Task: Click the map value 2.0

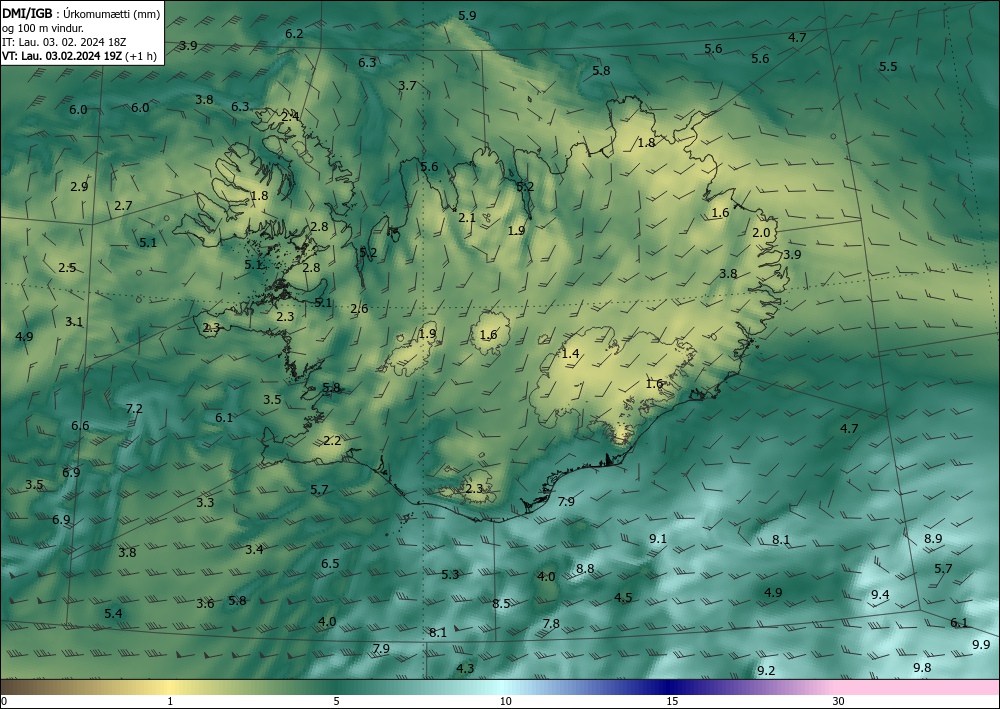Action: pos(761,233)
